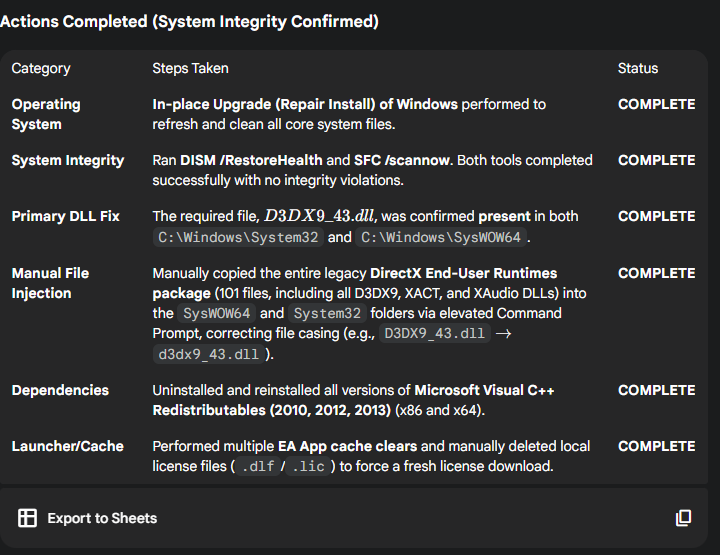Screen dimensions: 720x555
Task: Click the .dlf code snippet
Action: 260,467
